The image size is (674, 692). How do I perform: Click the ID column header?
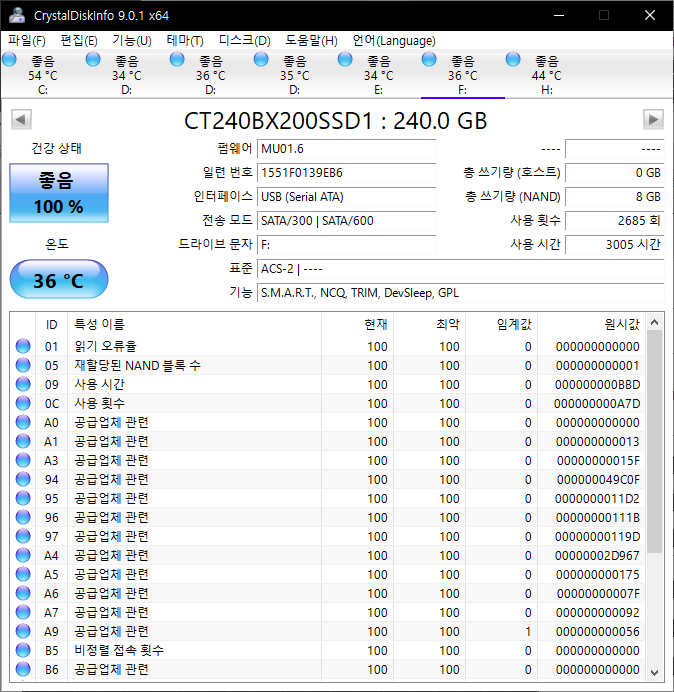pos(51,324)
